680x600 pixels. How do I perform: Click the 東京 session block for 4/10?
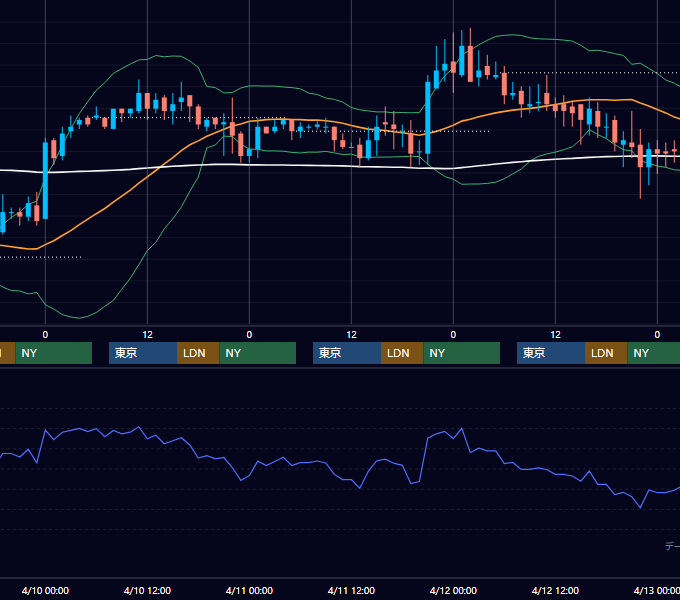(x=143, y=353)
